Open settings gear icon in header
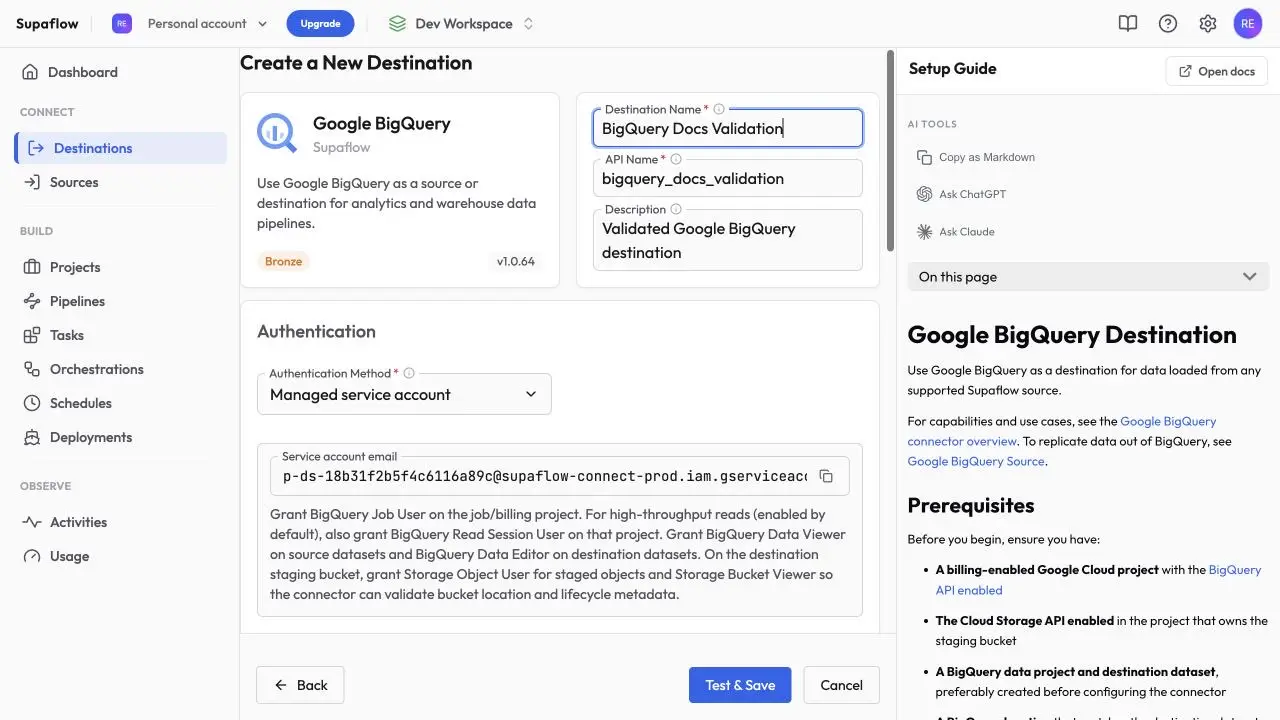The height and width of the screenshot is (720, 1280). pos(1208,23)
